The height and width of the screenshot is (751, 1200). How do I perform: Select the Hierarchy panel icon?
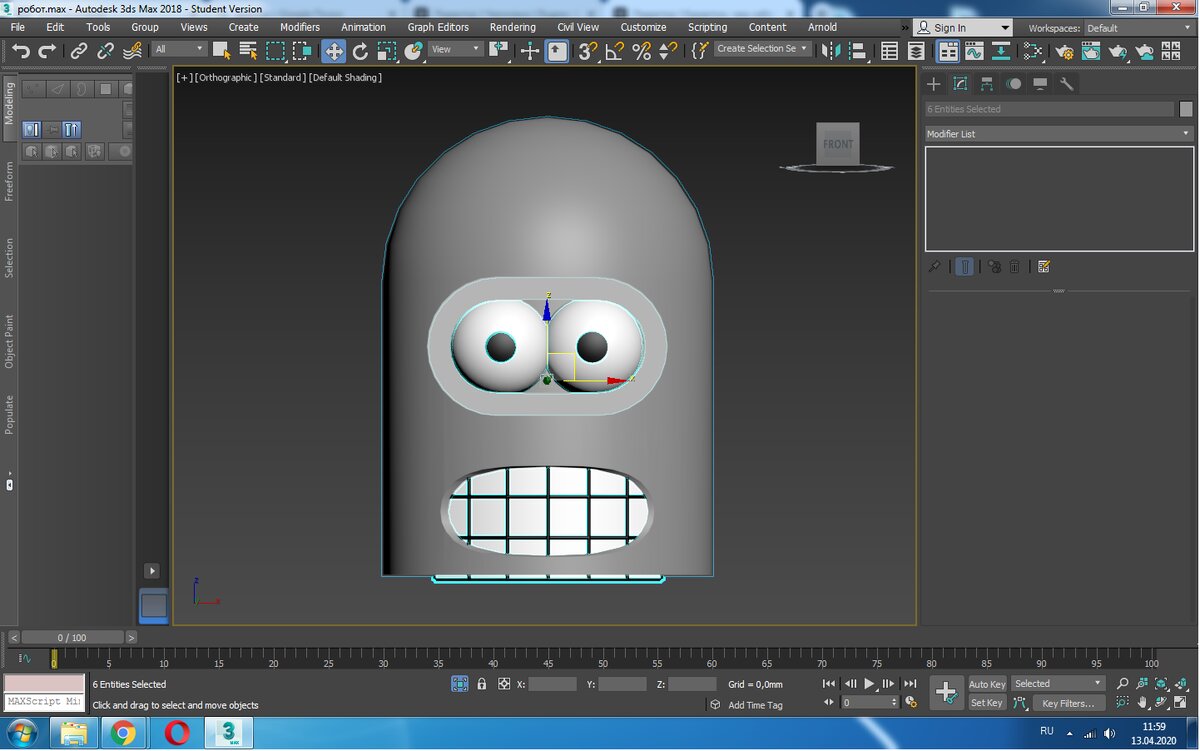click(987, 84)
